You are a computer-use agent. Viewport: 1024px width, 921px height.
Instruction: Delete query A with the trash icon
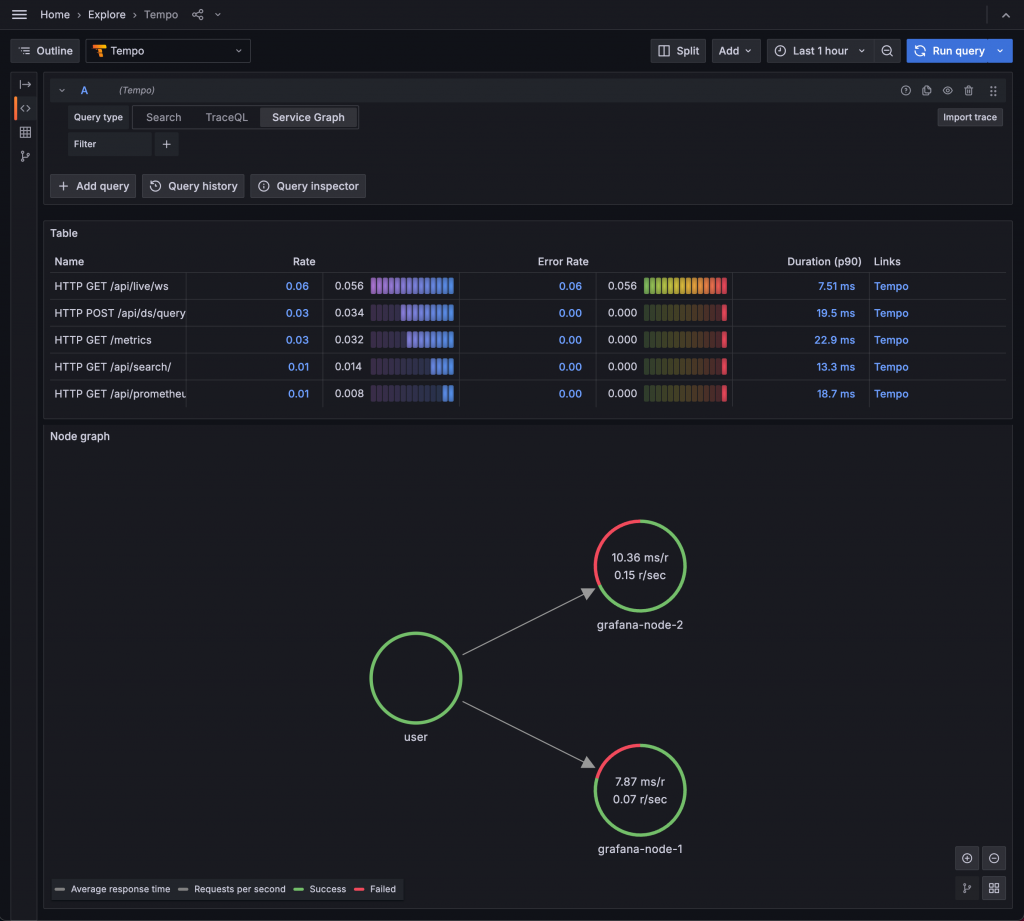coord(969,91)
